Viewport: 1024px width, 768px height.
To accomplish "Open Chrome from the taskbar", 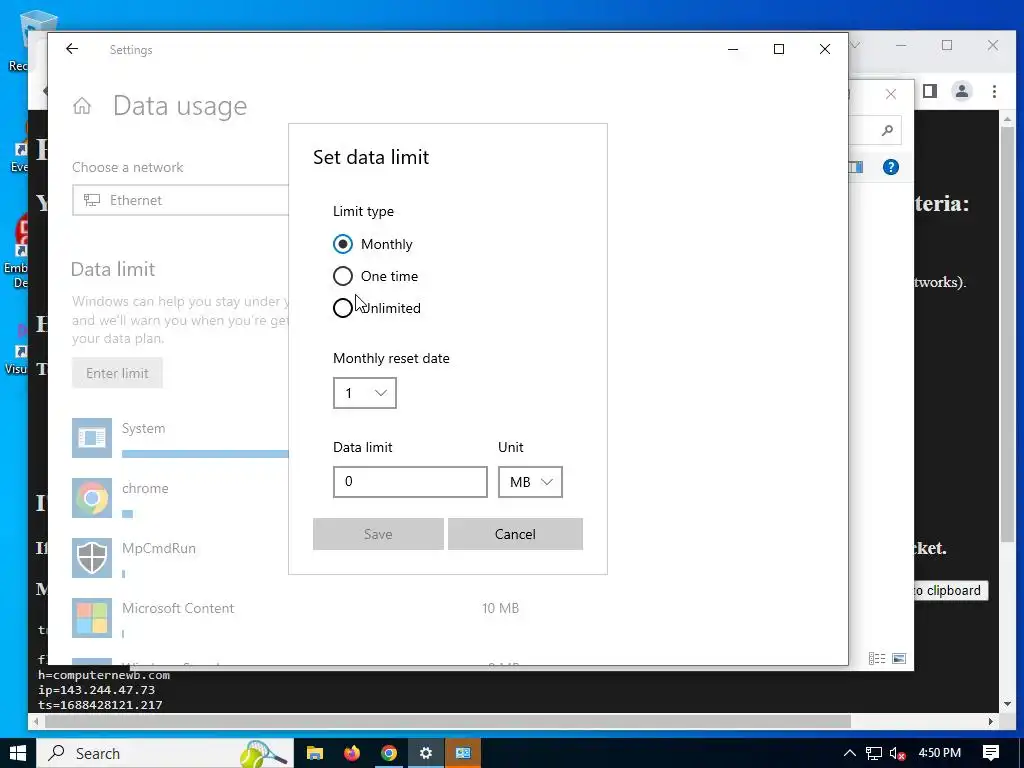I will (389, 753).
